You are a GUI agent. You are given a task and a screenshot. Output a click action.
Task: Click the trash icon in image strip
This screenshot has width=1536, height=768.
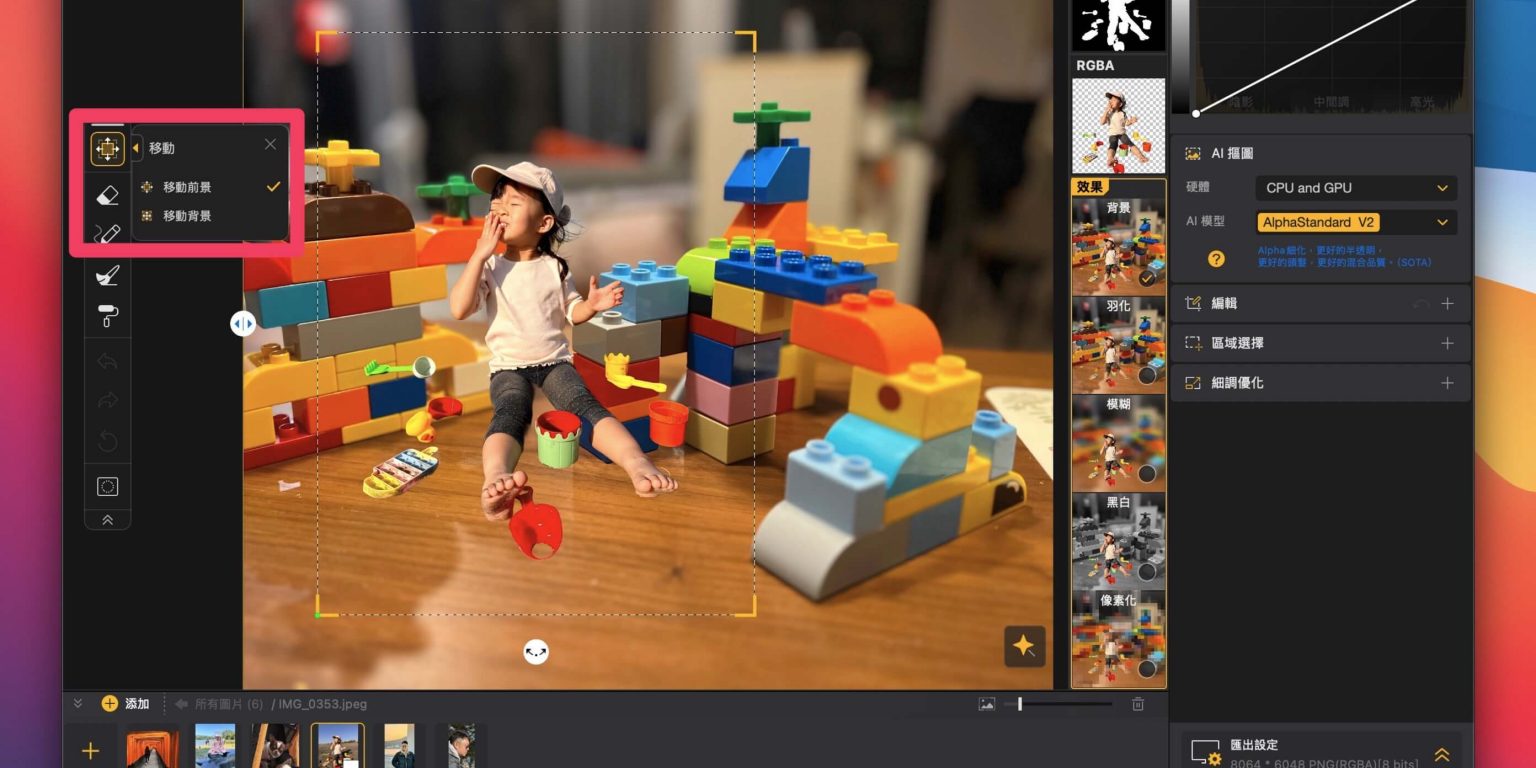click(1137, 704)
